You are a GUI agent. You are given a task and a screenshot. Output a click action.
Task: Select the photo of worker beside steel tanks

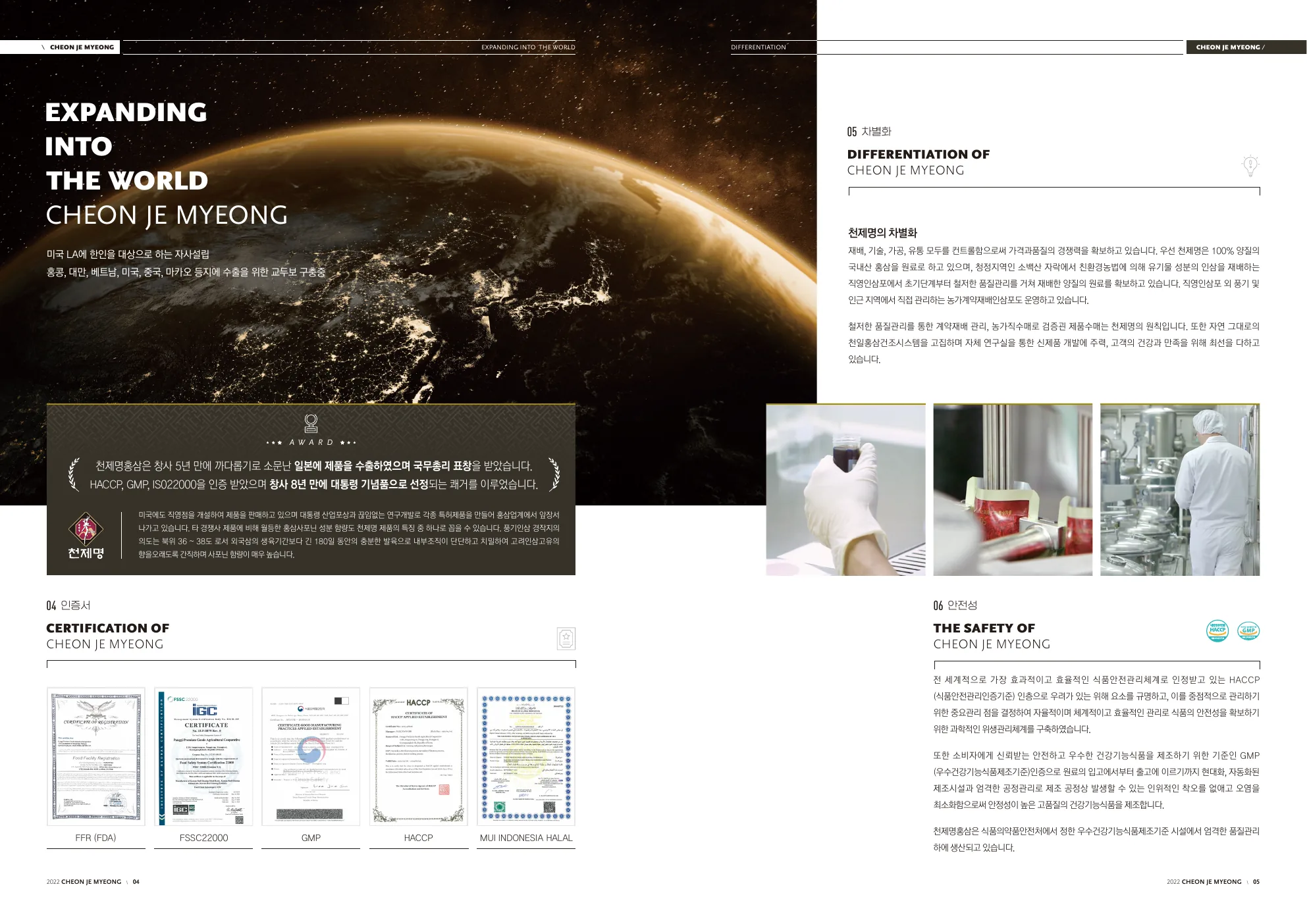[x=1180, y=490]
